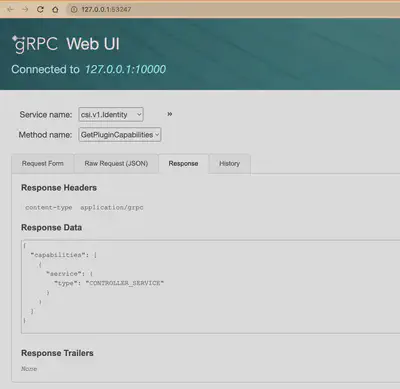Expand the GetPluginCapabilities method selector arrow
Screen dimensions: 400x389
tap(157, 135)
